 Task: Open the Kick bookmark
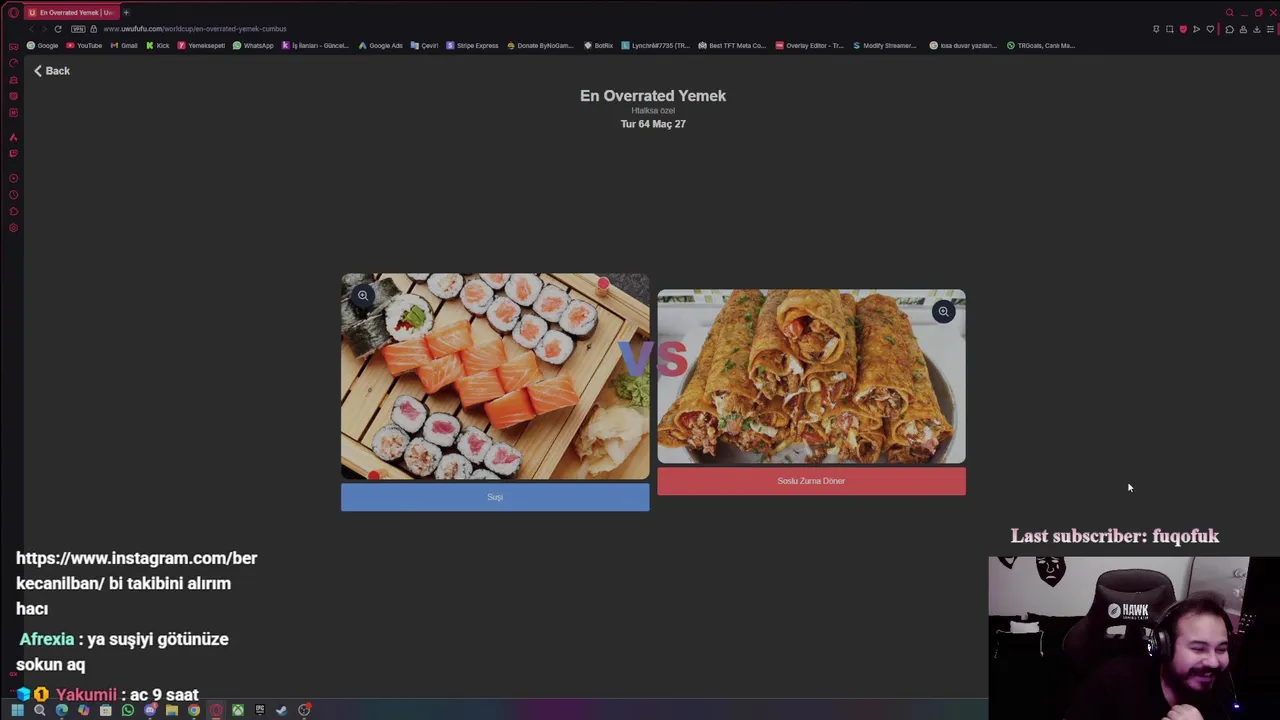[157, 45]
